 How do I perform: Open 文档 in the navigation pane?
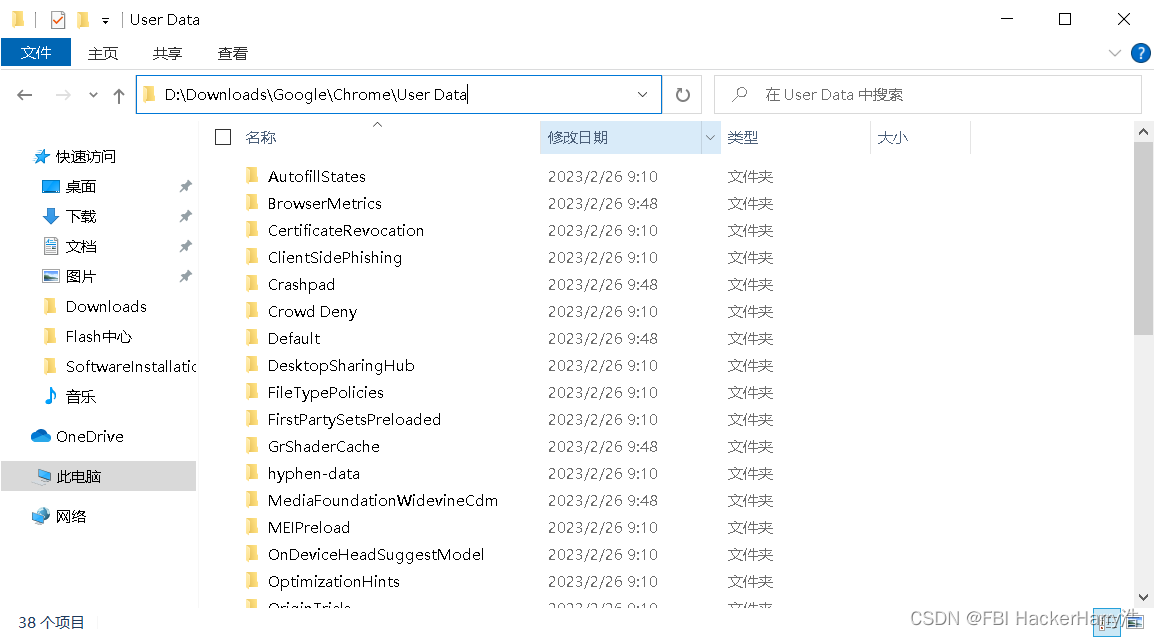click(81, 247)
